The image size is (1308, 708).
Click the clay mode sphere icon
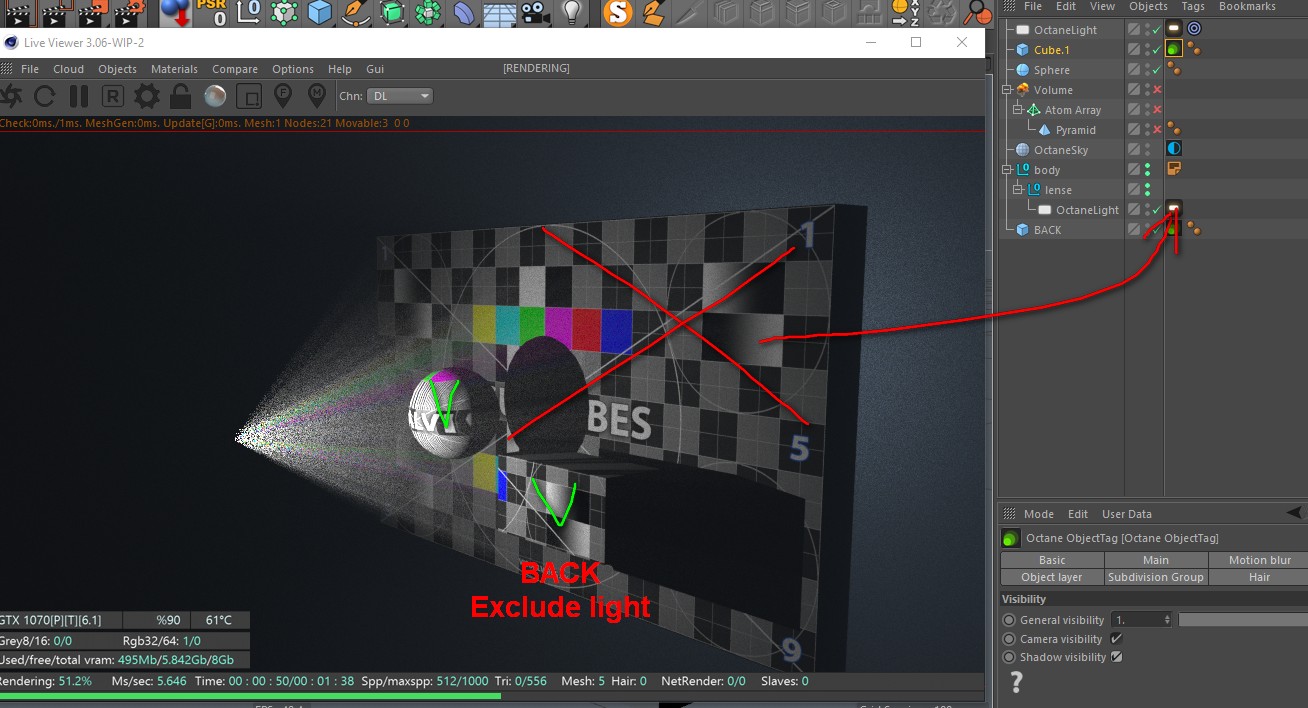pyautogui.click(x=215, y=96)
